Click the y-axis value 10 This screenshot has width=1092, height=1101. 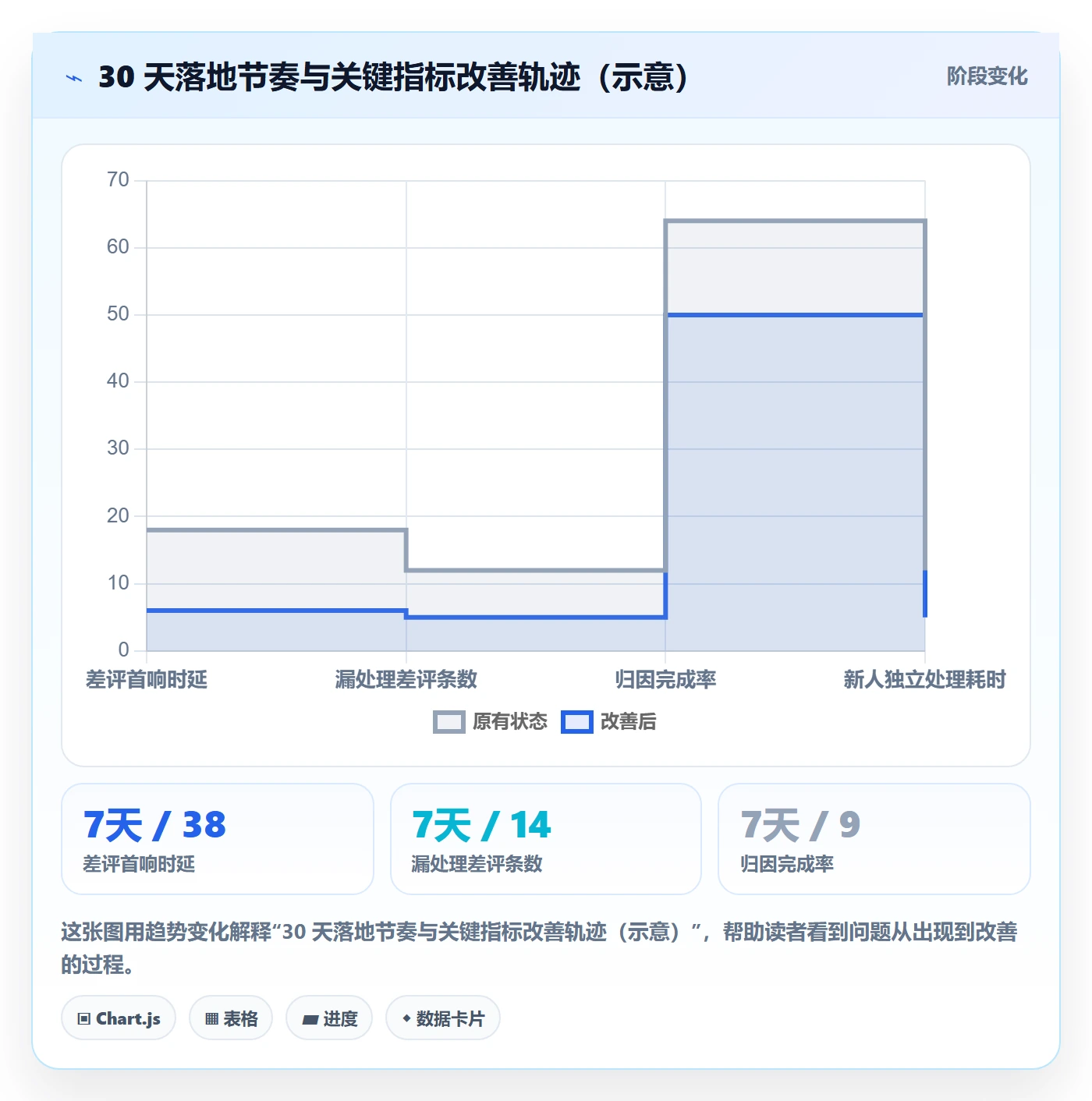[118, 583]
